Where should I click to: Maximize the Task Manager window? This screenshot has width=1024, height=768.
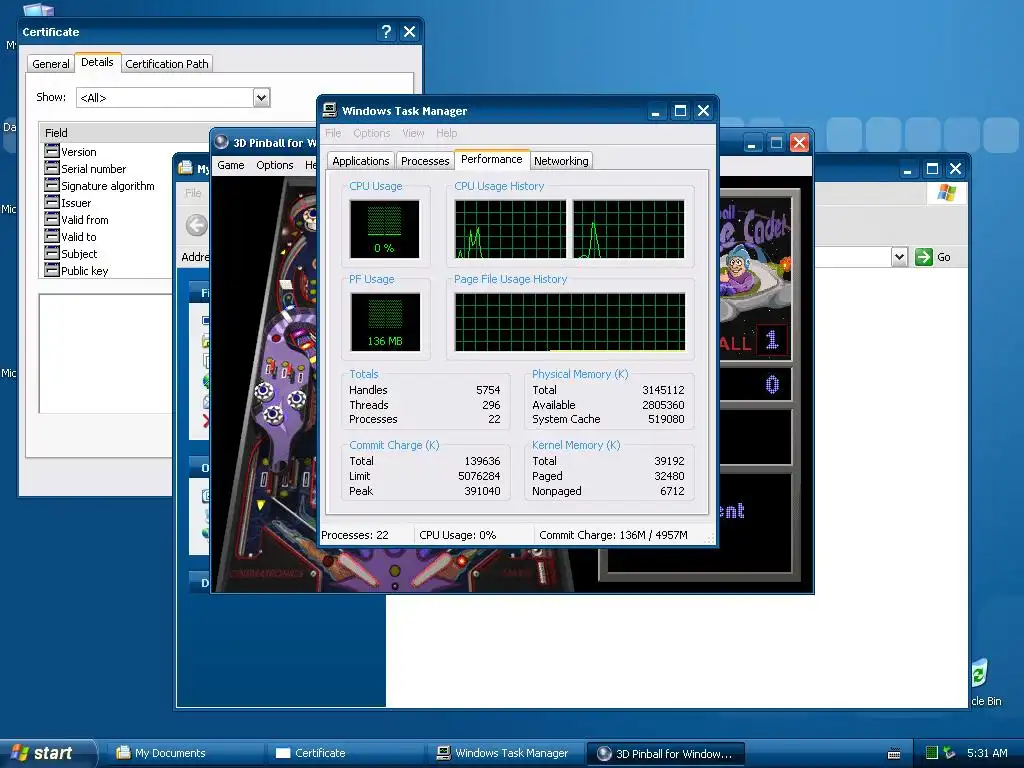tap(680, 111)
